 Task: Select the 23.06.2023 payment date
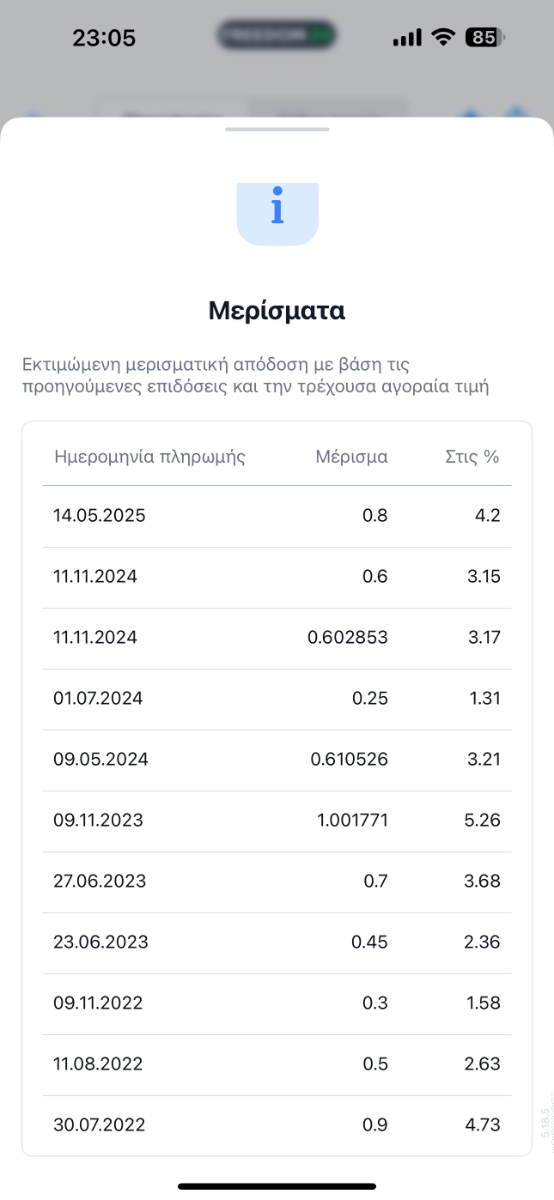point(100,942)
